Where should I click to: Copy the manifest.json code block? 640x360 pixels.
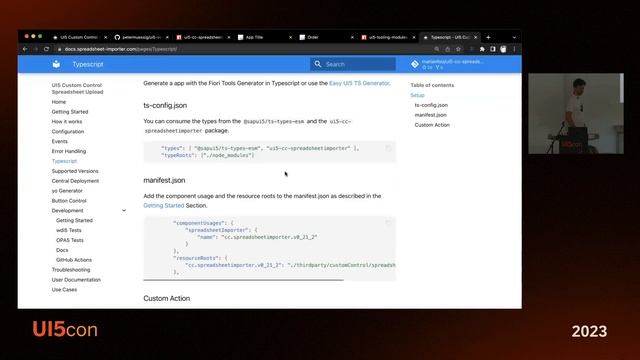pos(389,223)
